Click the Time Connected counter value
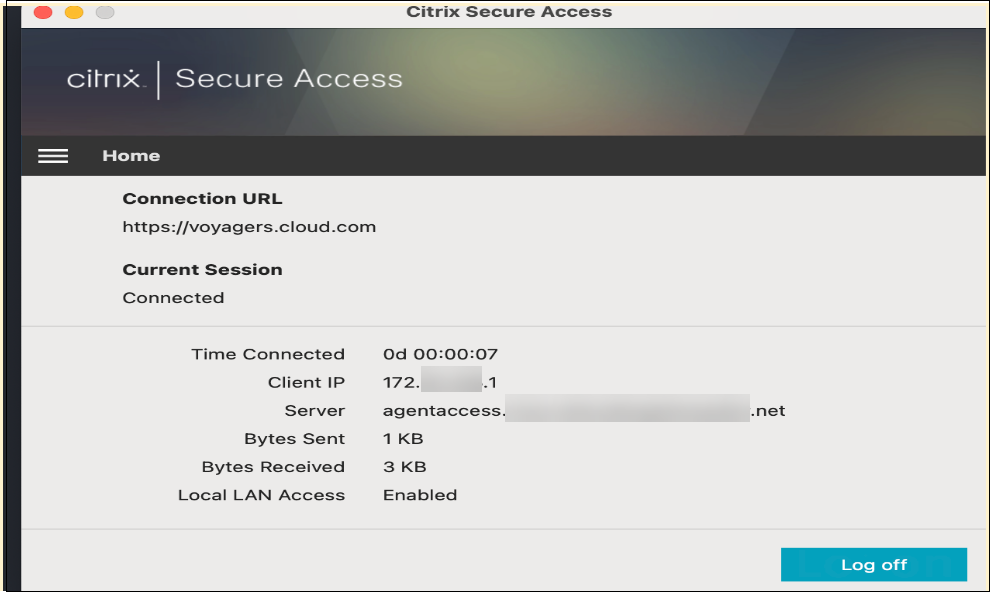This screenshot has width=990, height=592. [x=441, y=353]
